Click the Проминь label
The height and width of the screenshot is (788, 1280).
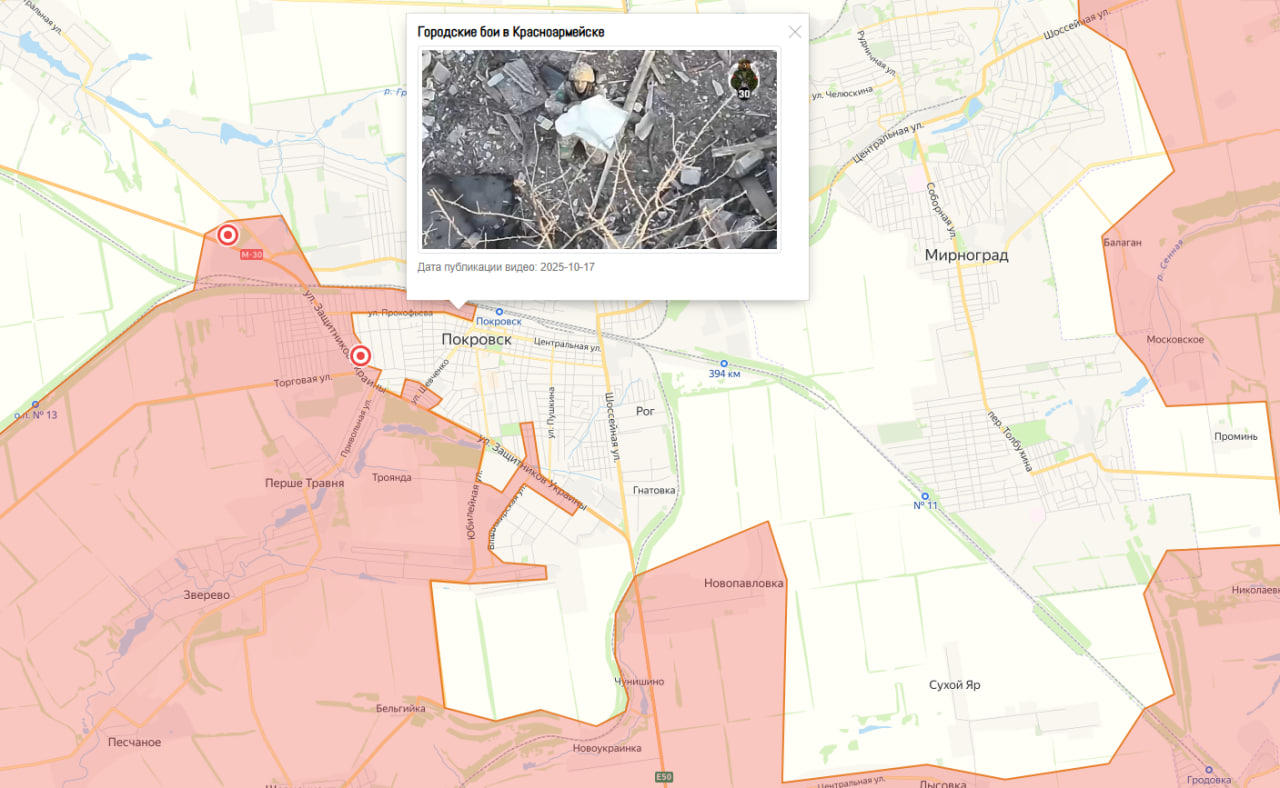[x=1236, y=436]
